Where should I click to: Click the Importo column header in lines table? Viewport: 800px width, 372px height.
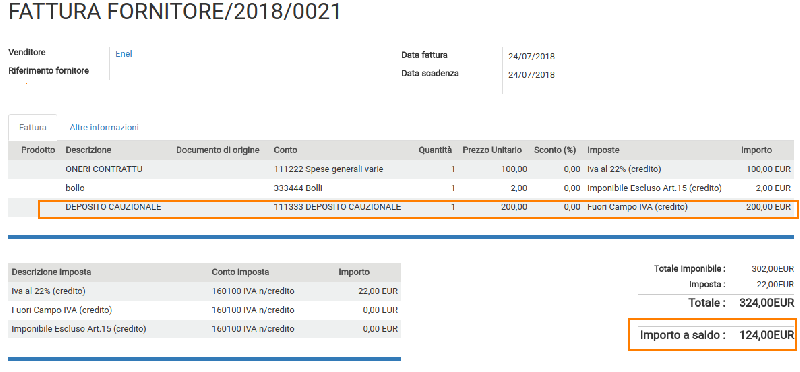coord(756,150)
